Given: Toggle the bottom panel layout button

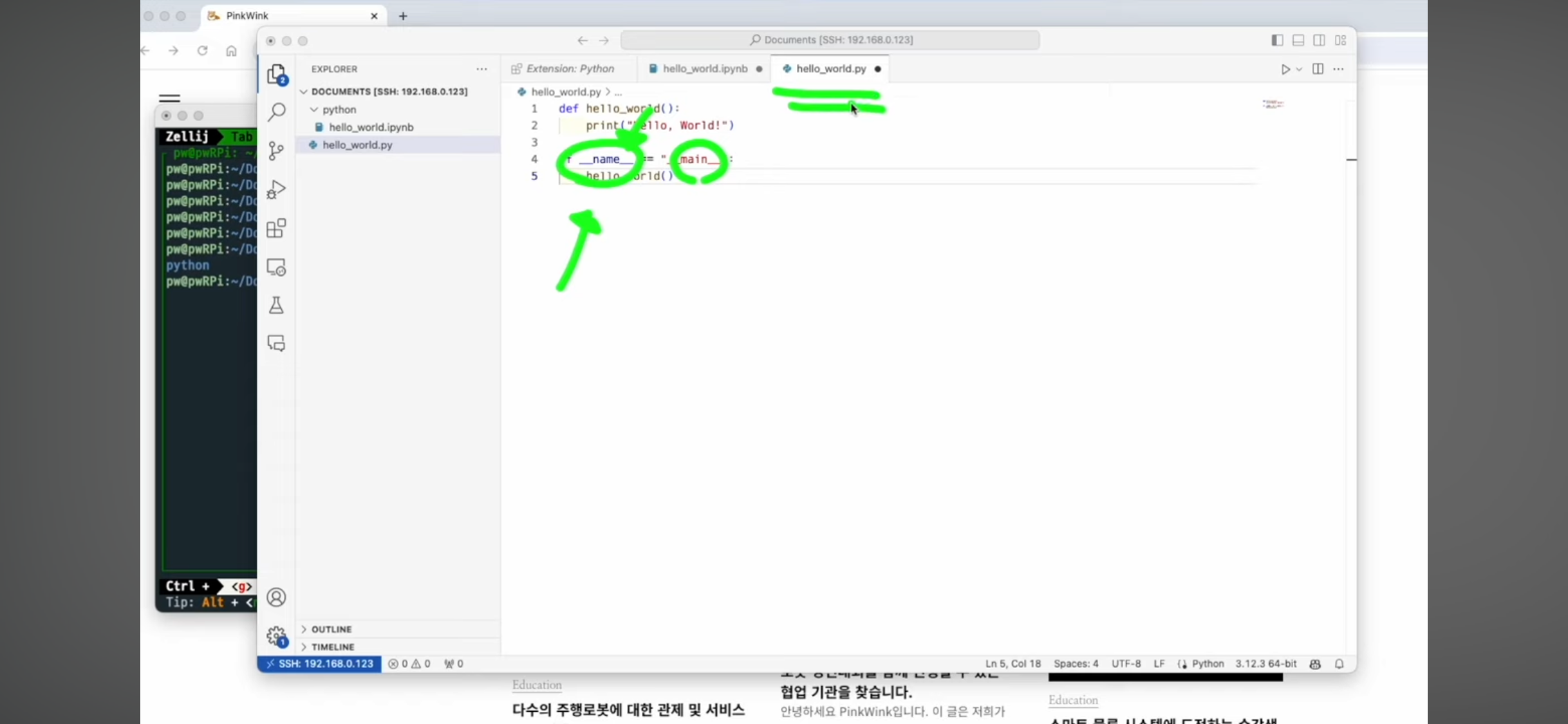Looking at the screenshot, I should (1298, 41).
